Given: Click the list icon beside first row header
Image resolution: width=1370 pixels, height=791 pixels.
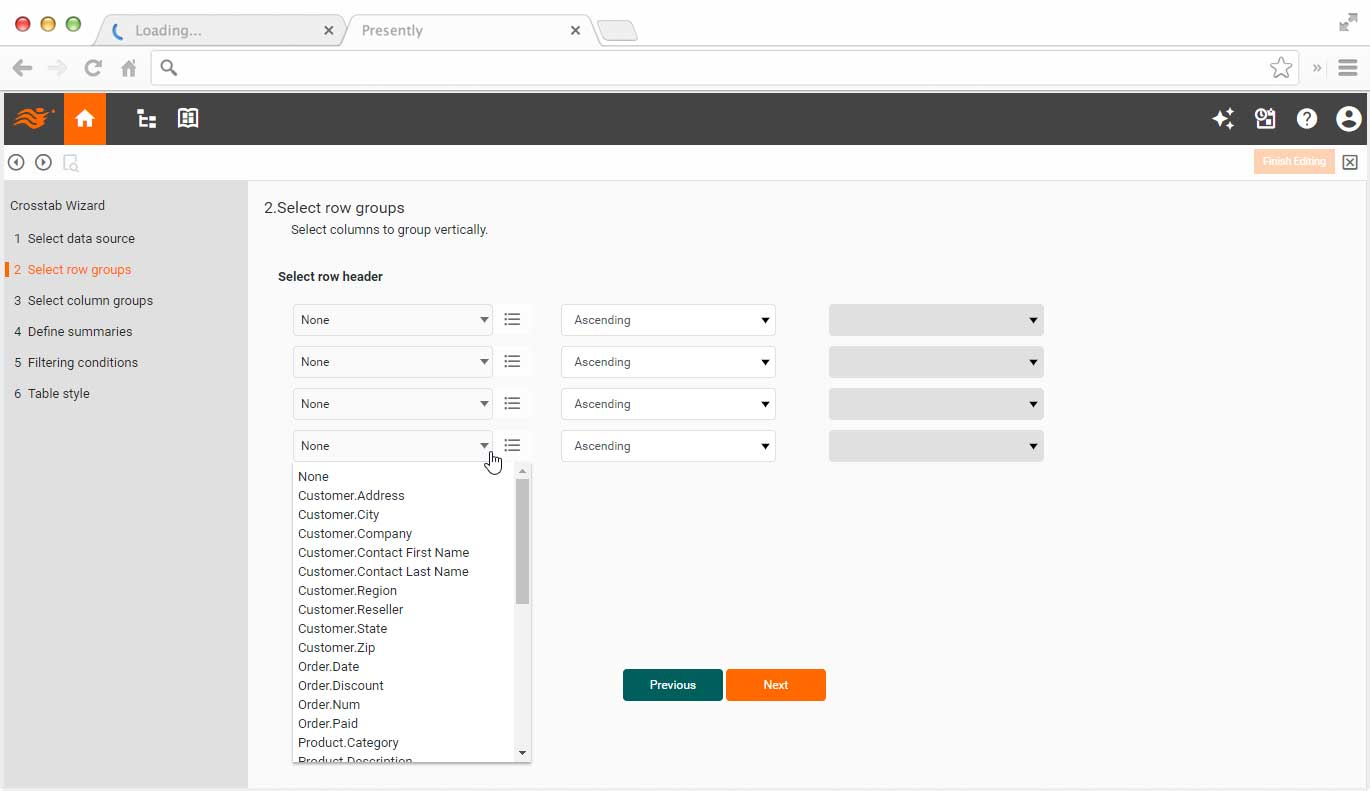Looking at the screenshot, I should click(x=512, y=320).
